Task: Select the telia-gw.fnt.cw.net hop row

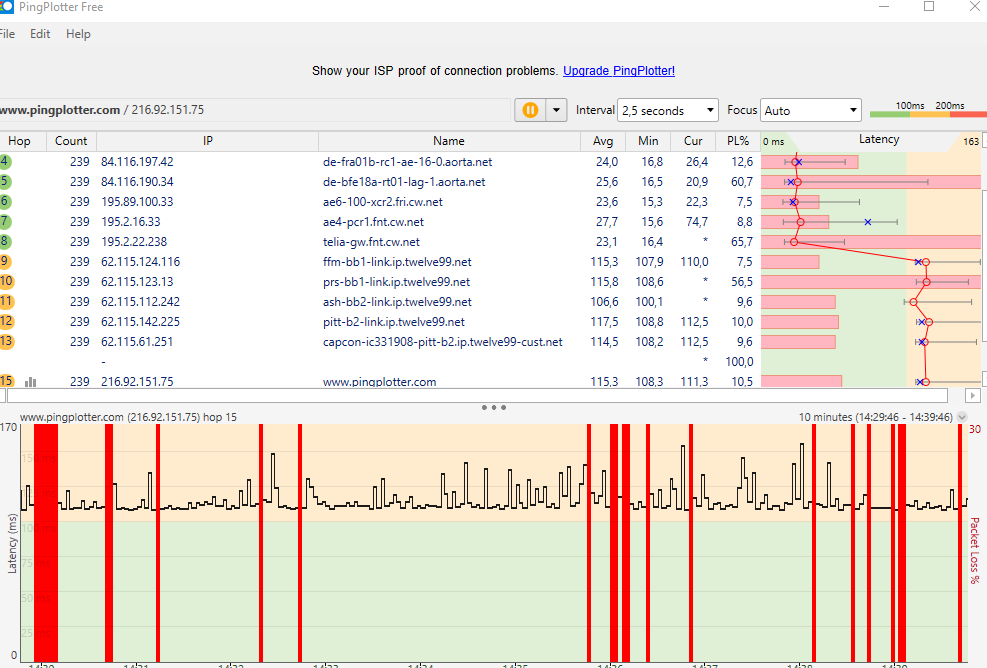Action: coord(371,242)
